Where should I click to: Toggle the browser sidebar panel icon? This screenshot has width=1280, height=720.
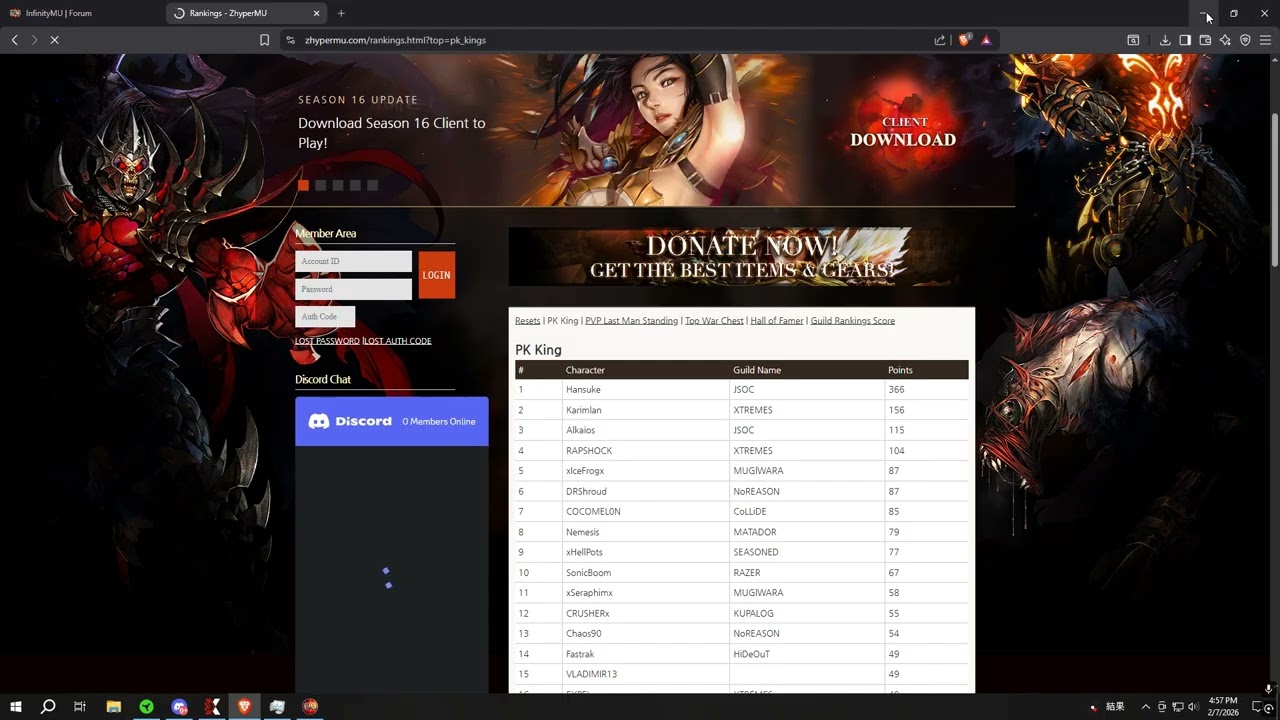pos(1185,40)
